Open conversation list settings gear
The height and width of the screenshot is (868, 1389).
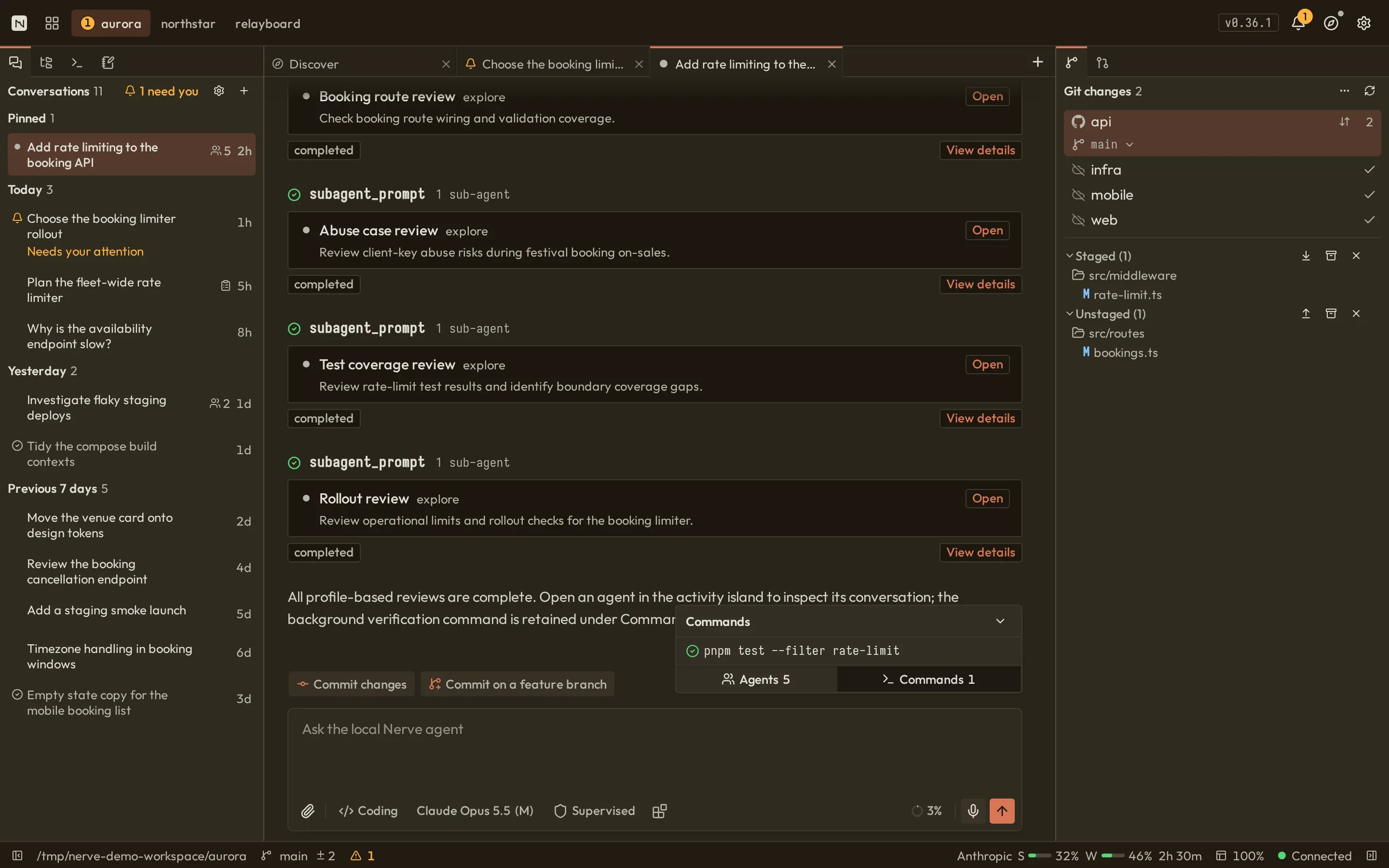point(218,91)
